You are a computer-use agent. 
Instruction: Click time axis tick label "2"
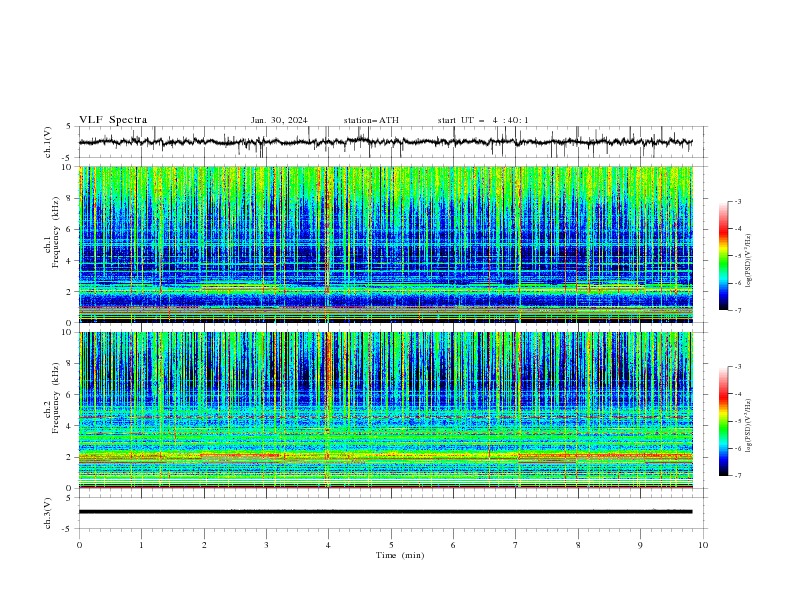point(204,545)
